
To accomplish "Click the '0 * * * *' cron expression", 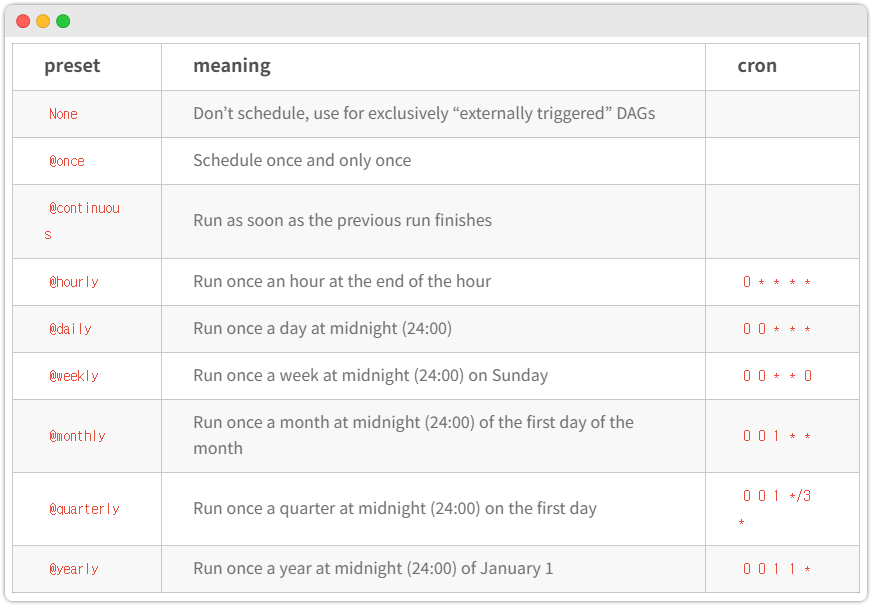I will click(x=777, y=282).
